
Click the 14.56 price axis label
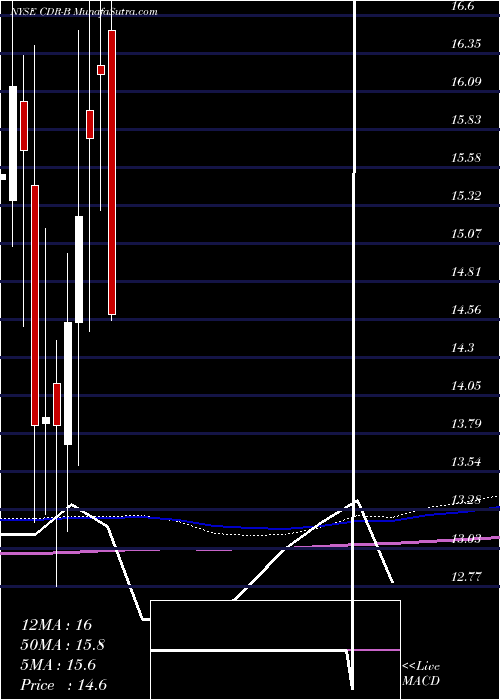pos(466,309)
